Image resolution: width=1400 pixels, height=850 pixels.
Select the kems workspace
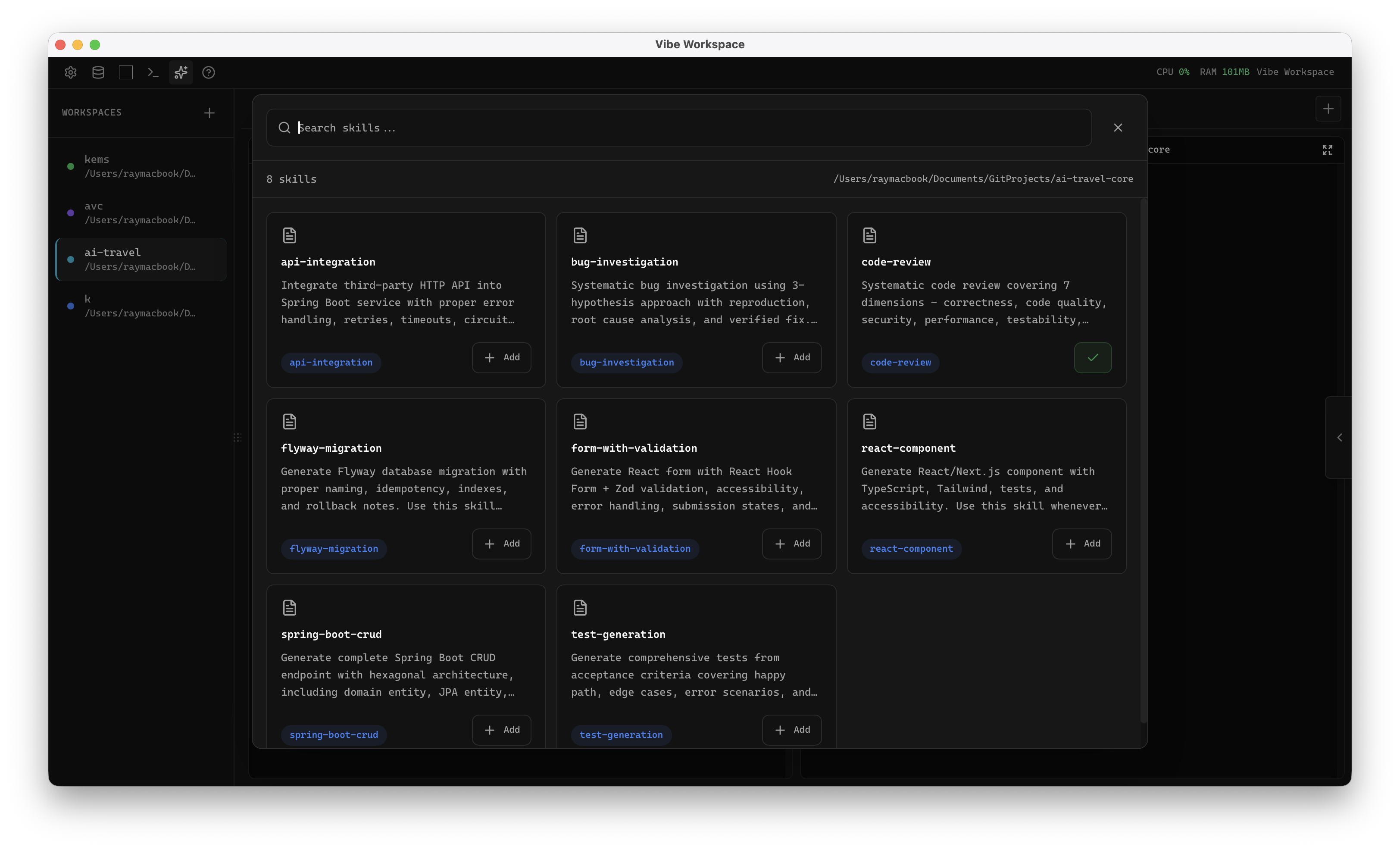141,166
